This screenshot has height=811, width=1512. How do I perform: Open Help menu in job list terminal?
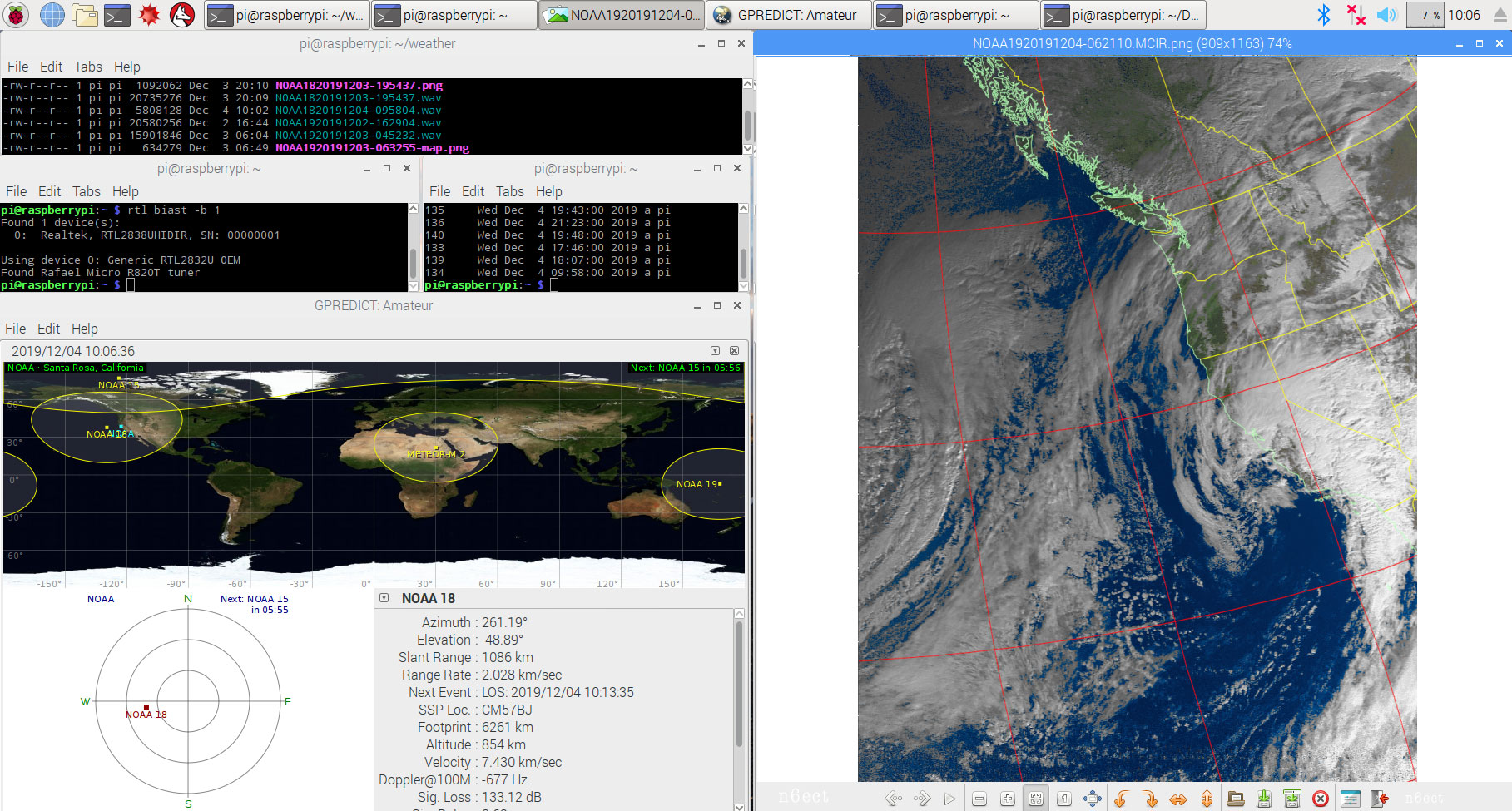pos(549,191)
